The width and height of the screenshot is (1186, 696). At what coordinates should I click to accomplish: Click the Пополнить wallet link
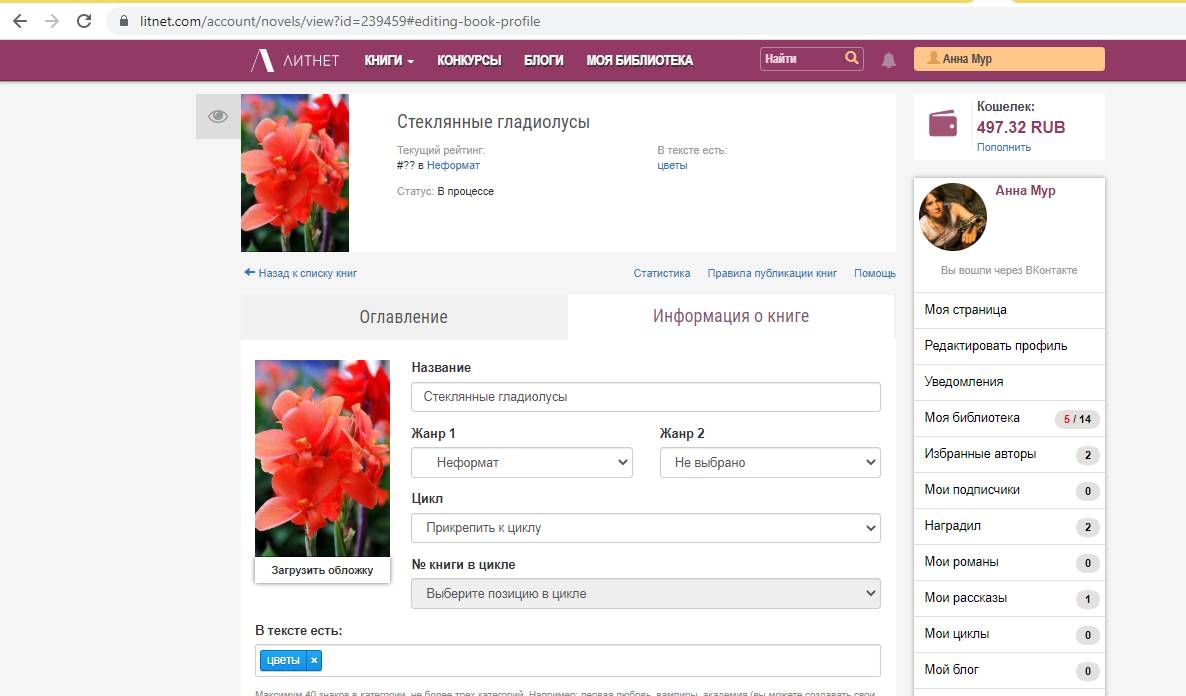1003,147
